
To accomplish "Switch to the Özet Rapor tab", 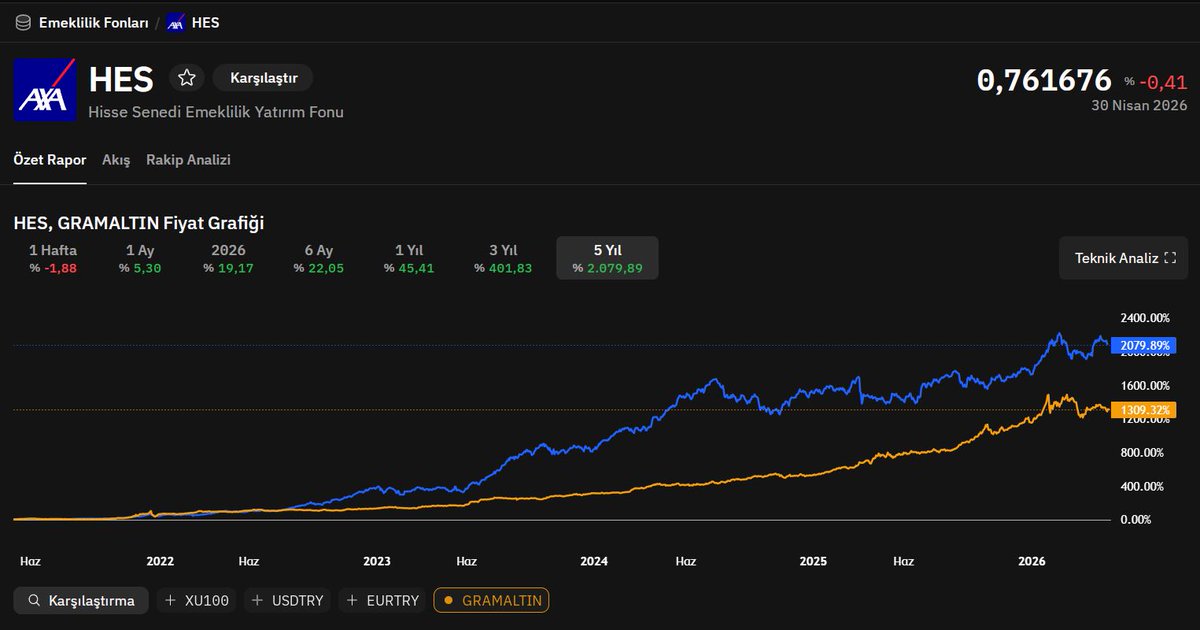I will coord(50,160).
